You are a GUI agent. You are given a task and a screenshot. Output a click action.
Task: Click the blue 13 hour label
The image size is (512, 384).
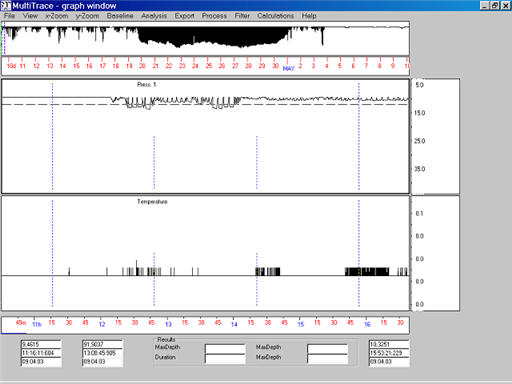pyautogui.click(x=168, y=324)
